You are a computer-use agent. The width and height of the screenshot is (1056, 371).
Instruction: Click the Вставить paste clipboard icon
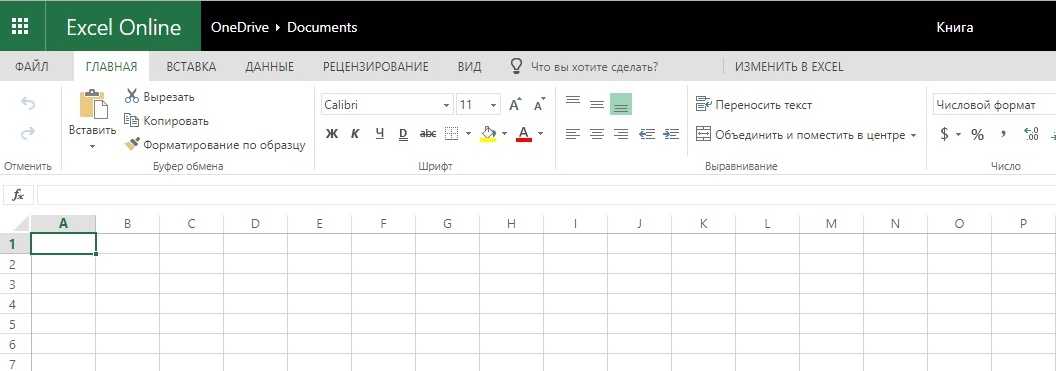[x=94, y=105]
